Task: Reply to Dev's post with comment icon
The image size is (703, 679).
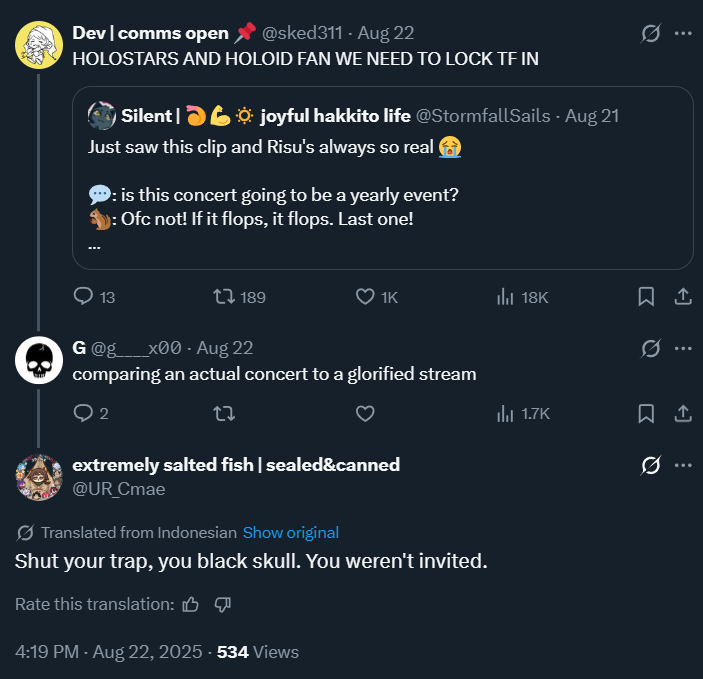Action: pyautogui.click(x=84, y=297)
